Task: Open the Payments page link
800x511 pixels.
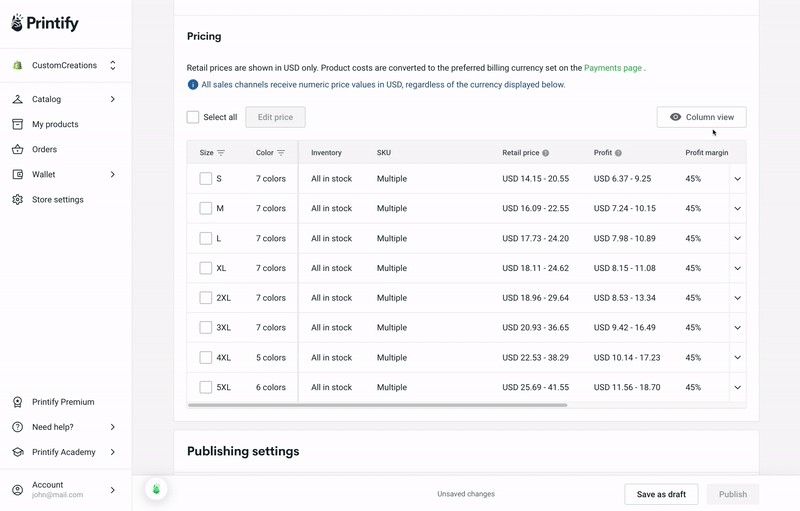Action: click(x=613, y=68)
